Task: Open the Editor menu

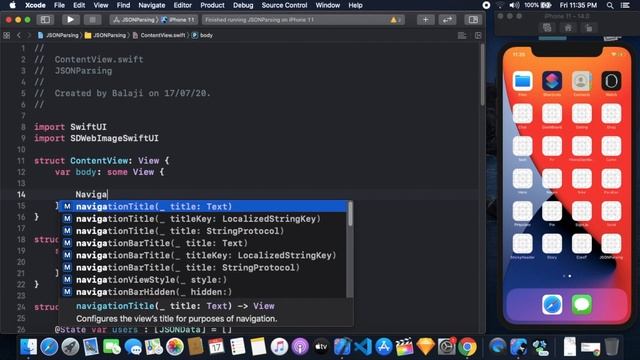Action: point(182,5)
